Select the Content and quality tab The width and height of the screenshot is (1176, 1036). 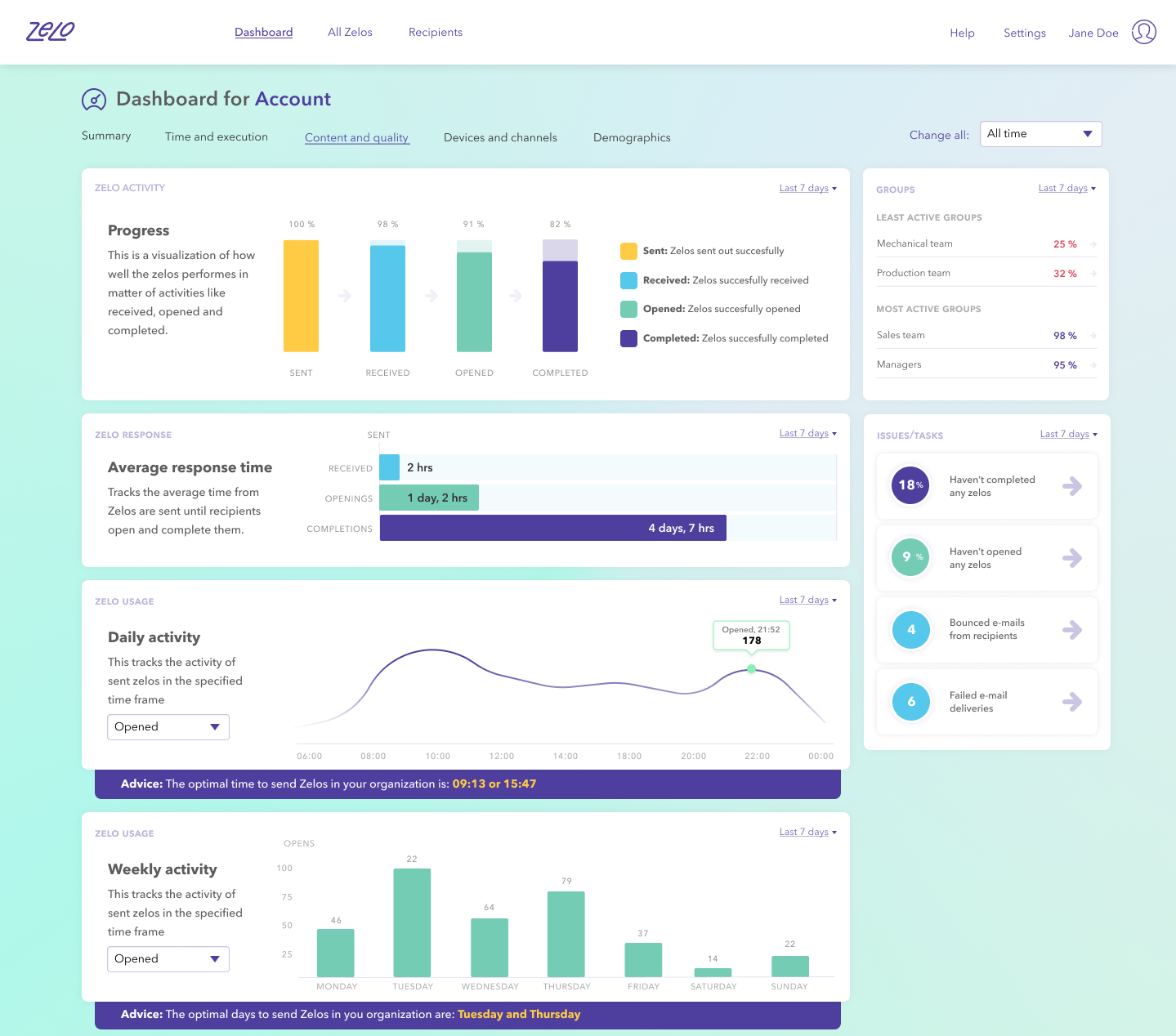(357, 138)
